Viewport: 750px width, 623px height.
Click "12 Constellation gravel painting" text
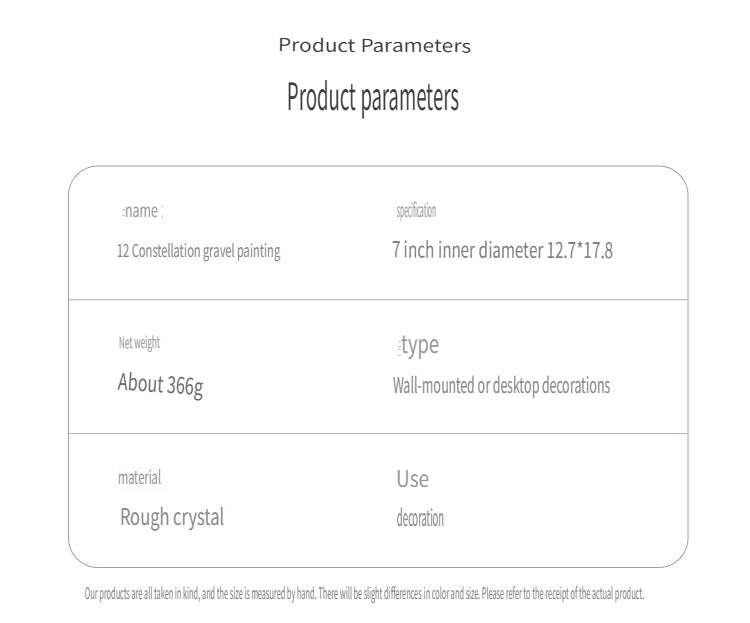[199, 251]
